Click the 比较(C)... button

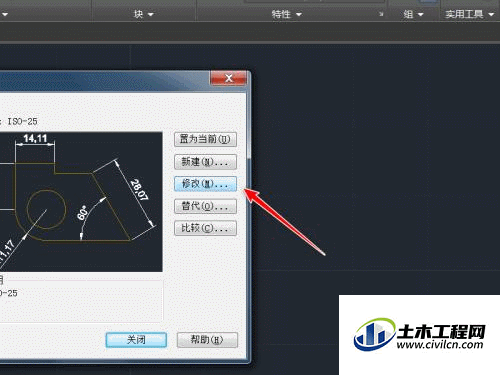[x=205, y=228]
